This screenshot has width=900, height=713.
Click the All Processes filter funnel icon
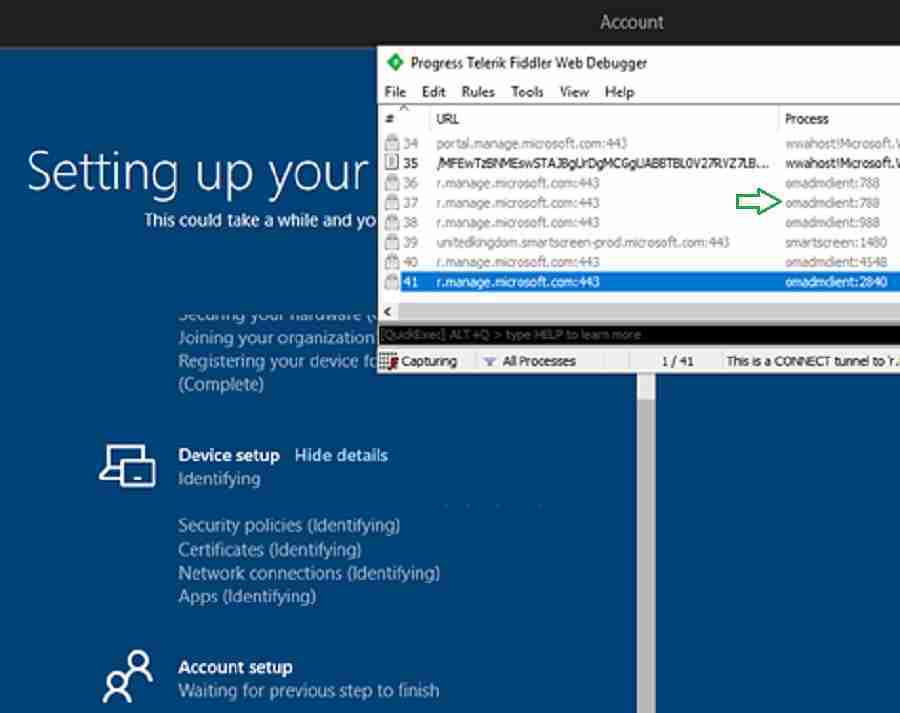pyautogui.click(x=489, y=362)
